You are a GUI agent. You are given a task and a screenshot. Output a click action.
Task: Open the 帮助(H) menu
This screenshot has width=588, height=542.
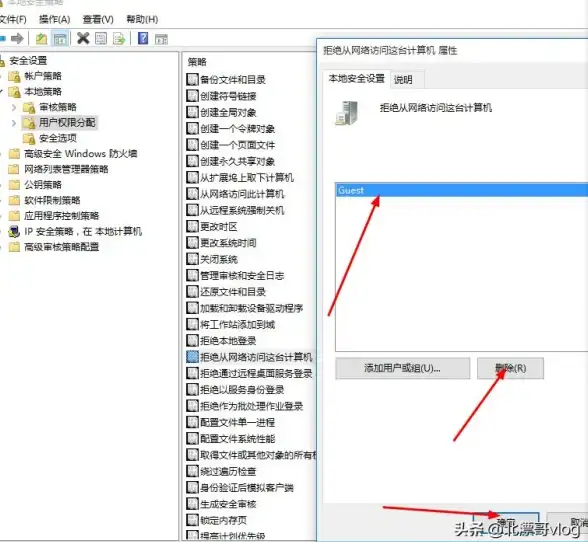click(142, 19)
